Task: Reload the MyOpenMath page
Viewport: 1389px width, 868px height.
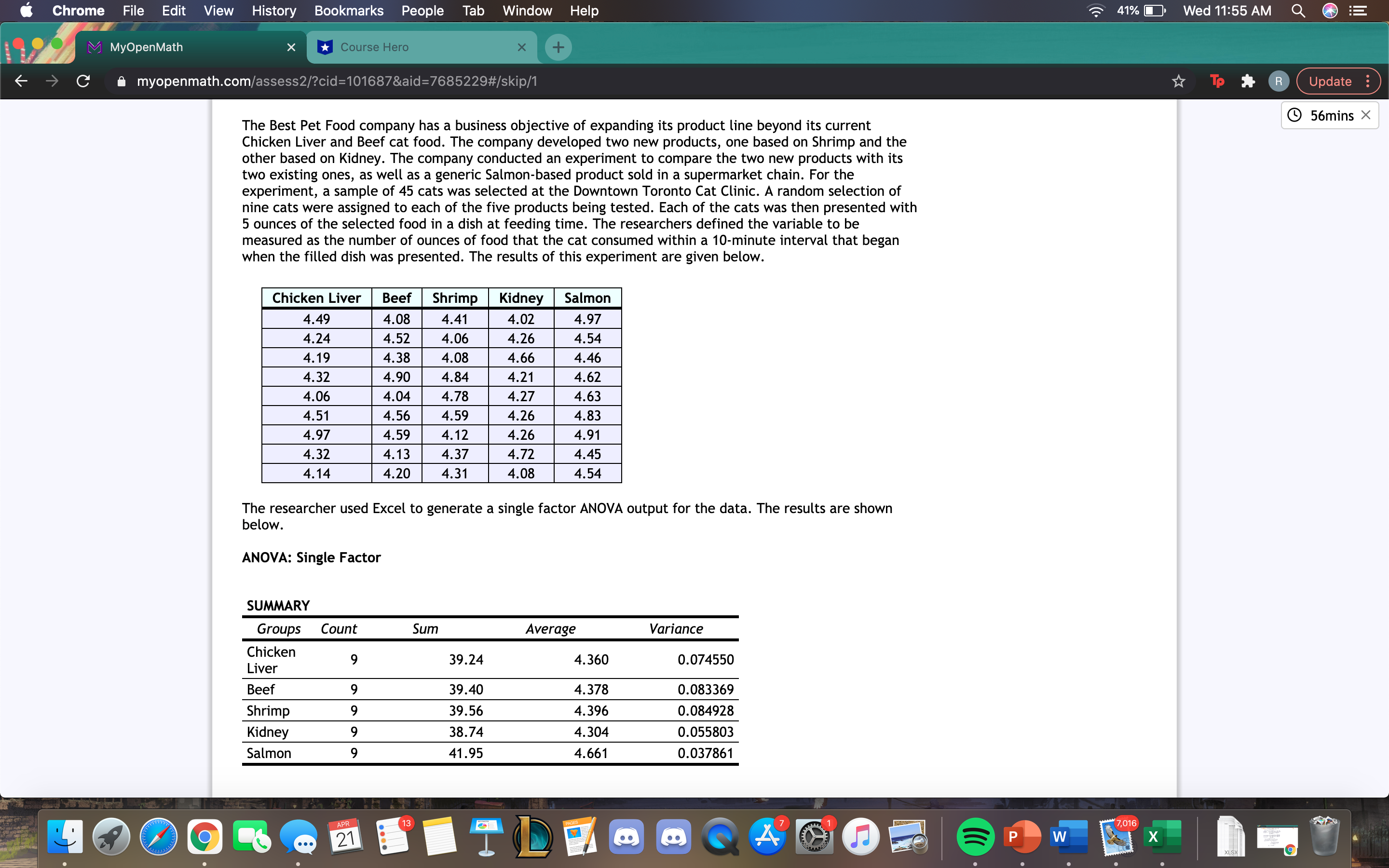Action: point(83,81)
